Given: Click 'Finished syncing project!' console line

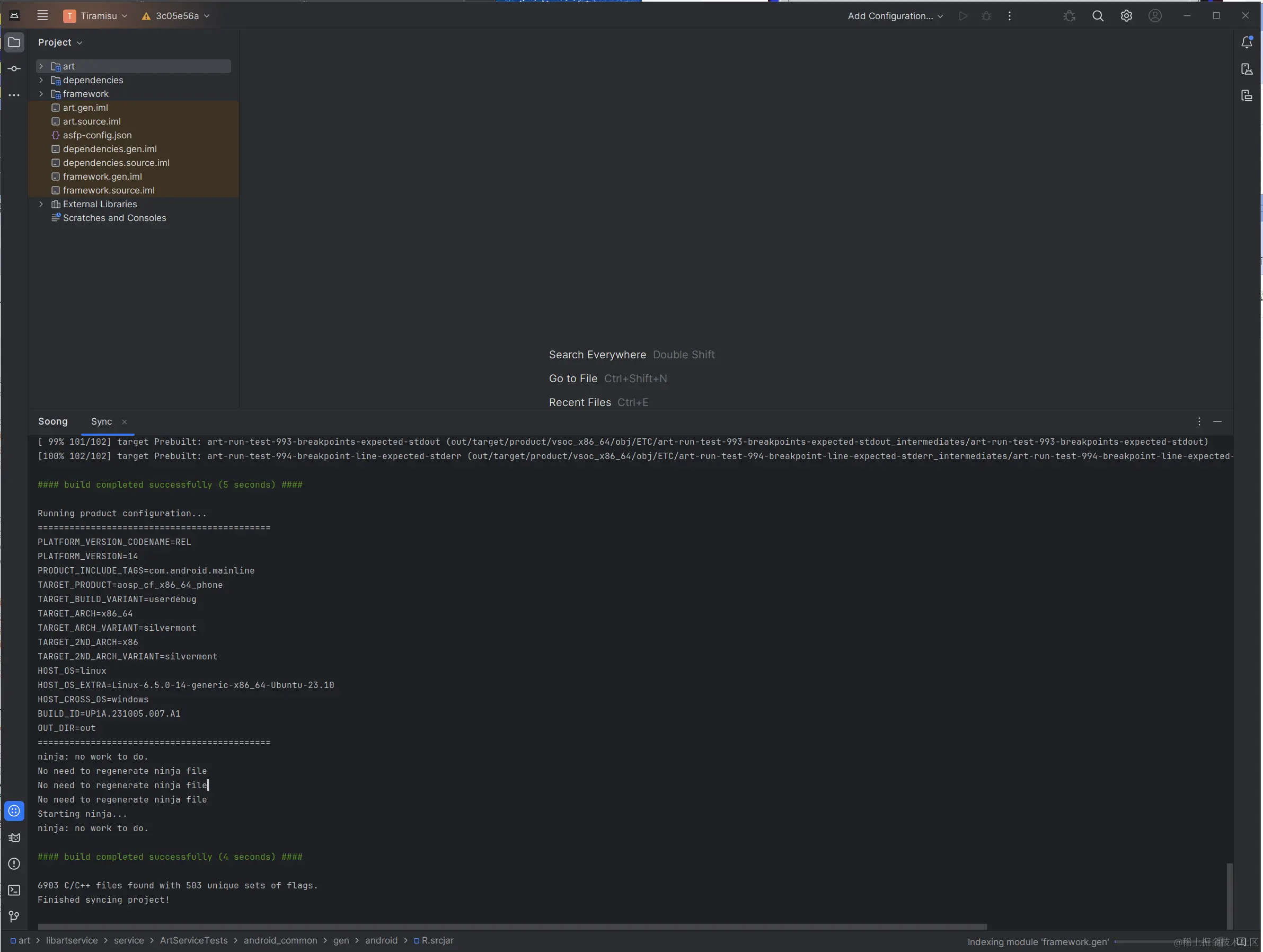Looking at the screenshot, I should (103, 900).
